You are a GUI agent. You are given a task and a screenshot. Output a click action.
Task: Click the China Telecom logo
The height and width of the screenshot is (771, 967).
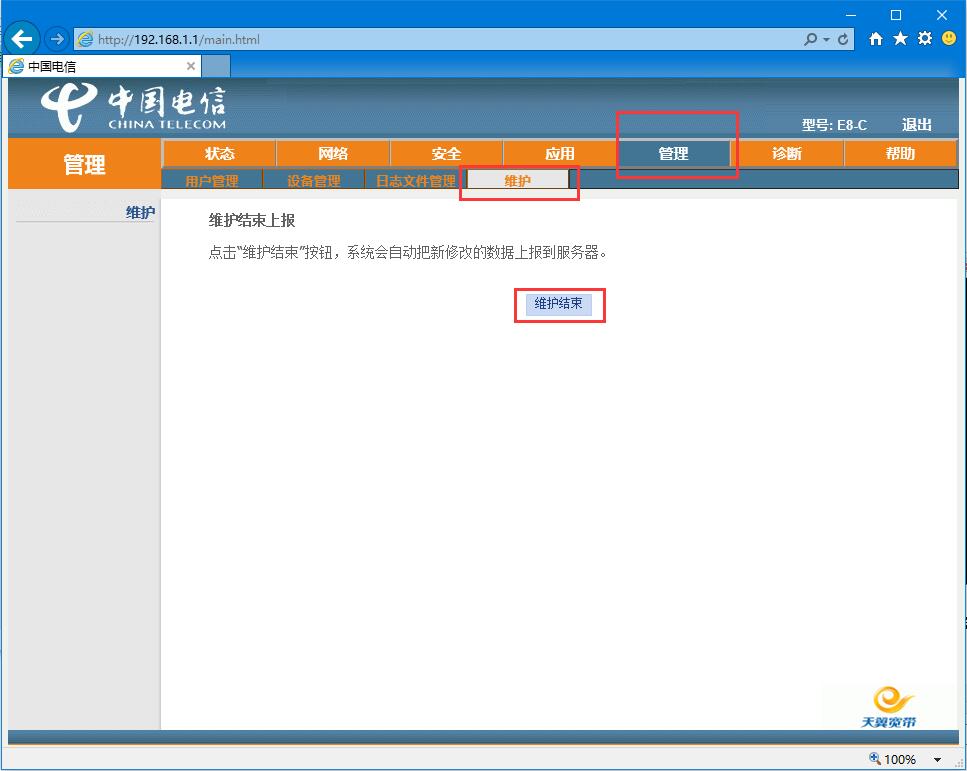pyautogui.click(x=133, y=108)
